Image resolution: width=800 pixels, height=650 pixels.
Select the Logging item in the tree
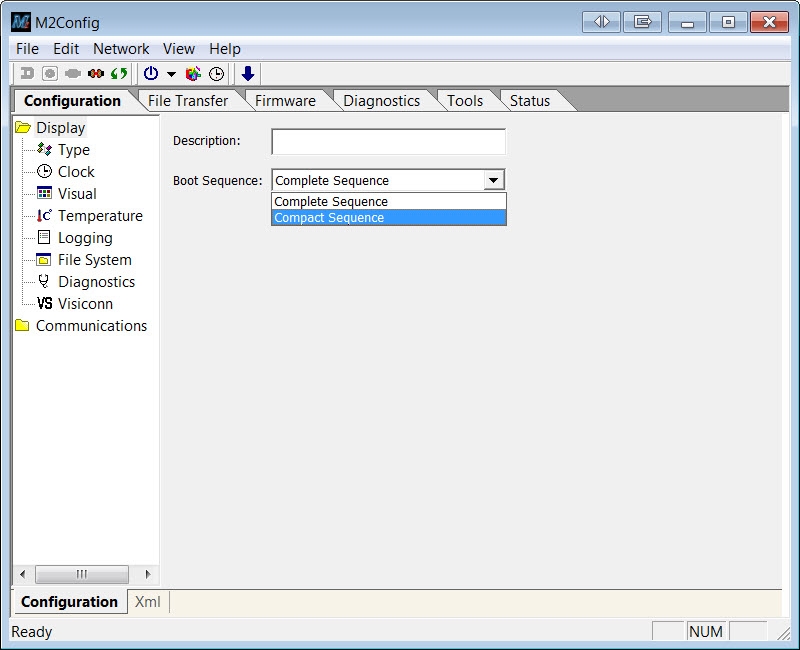(85, 238)
